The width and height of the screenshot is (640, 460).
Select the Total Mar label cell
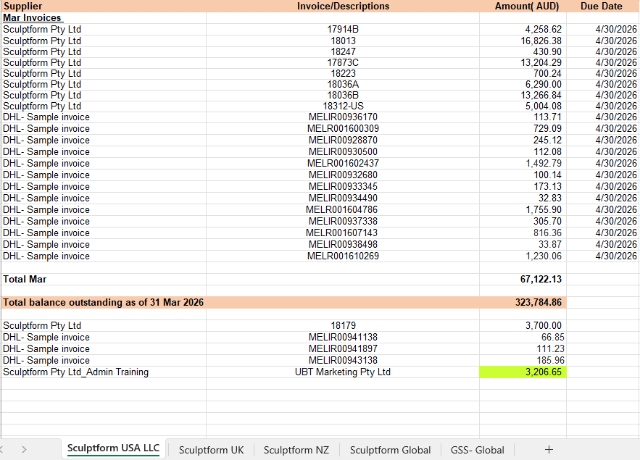click(104, 279)
